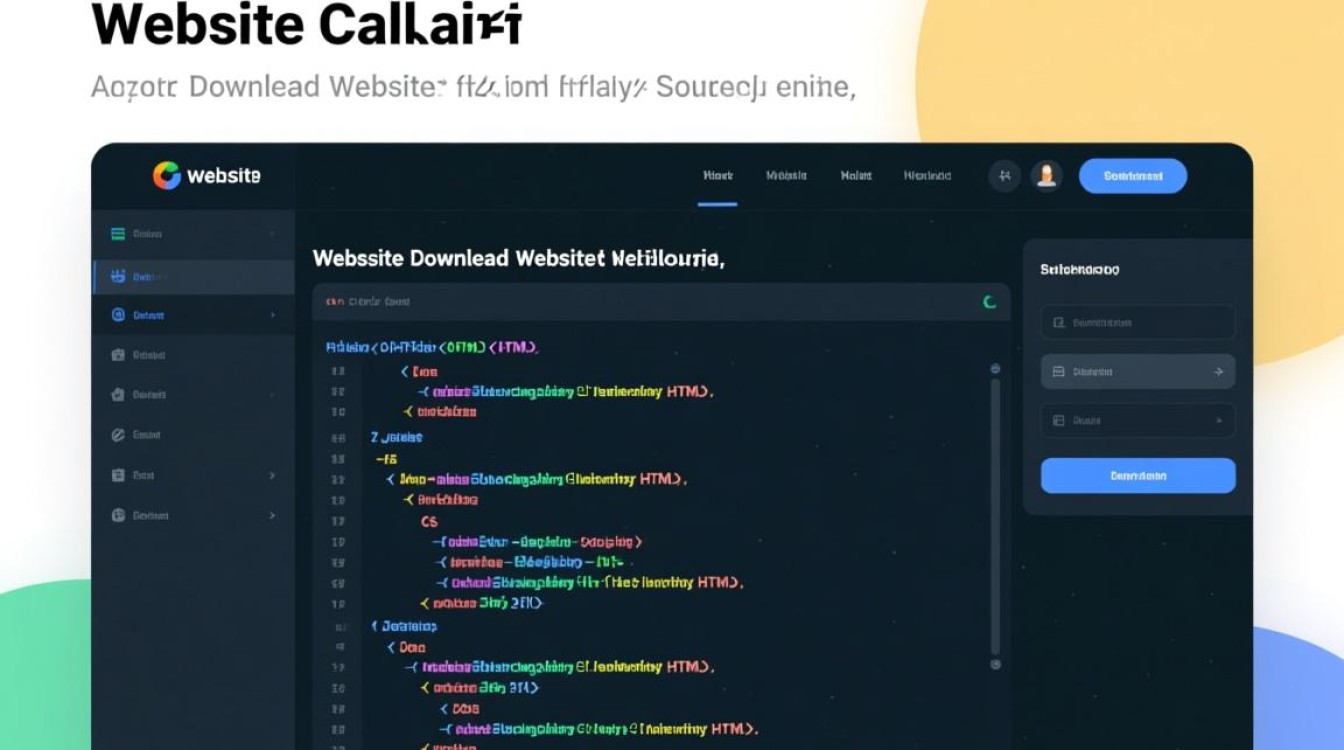Click the globe icon in sidebar bottom
The width and height of the screenshot is (1344, 750).
(x=118, y=516)
